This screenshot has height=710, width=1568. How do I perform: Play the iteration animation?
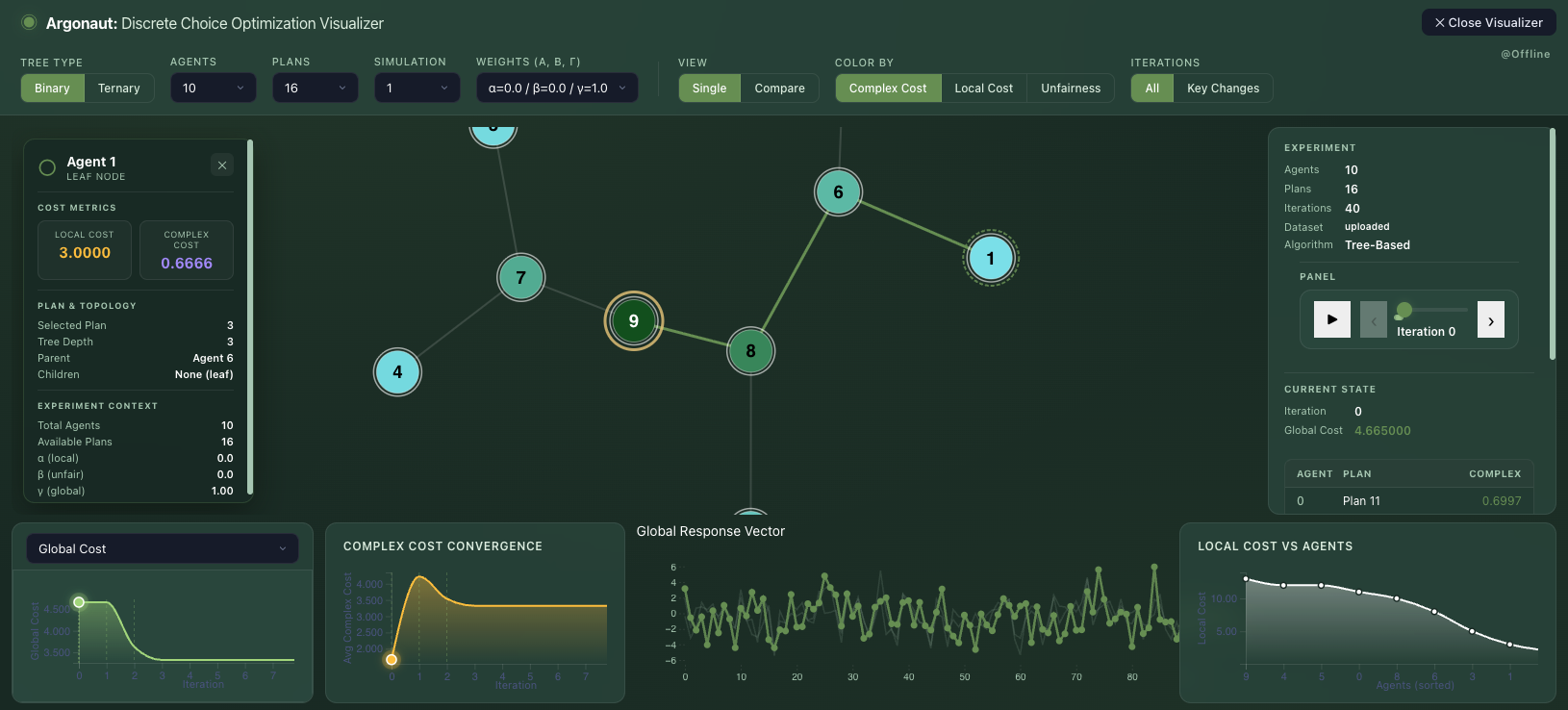(x=1332, y=319)
